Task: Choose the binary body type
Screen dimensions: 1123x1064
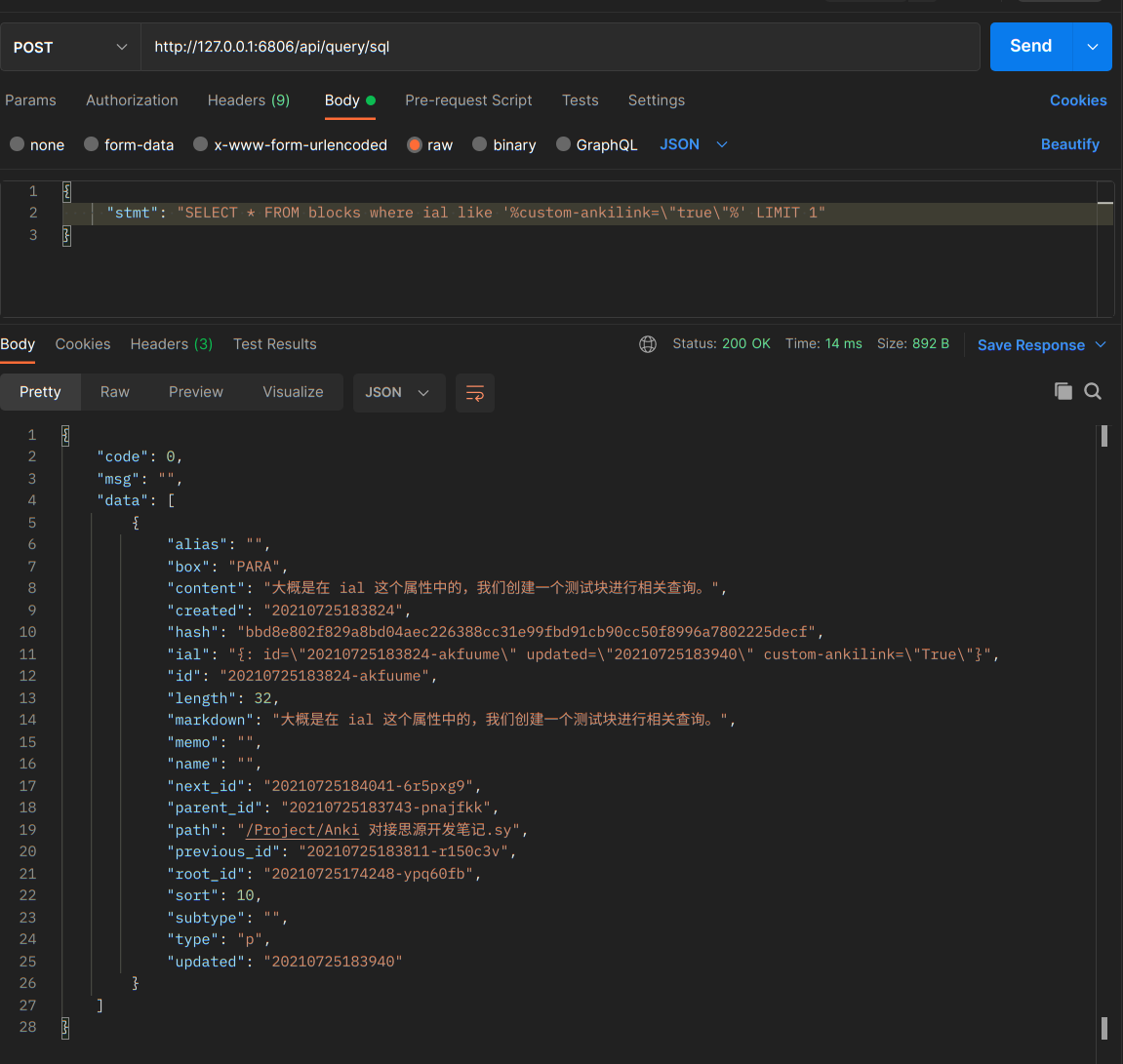Action: tap(480, 144)
